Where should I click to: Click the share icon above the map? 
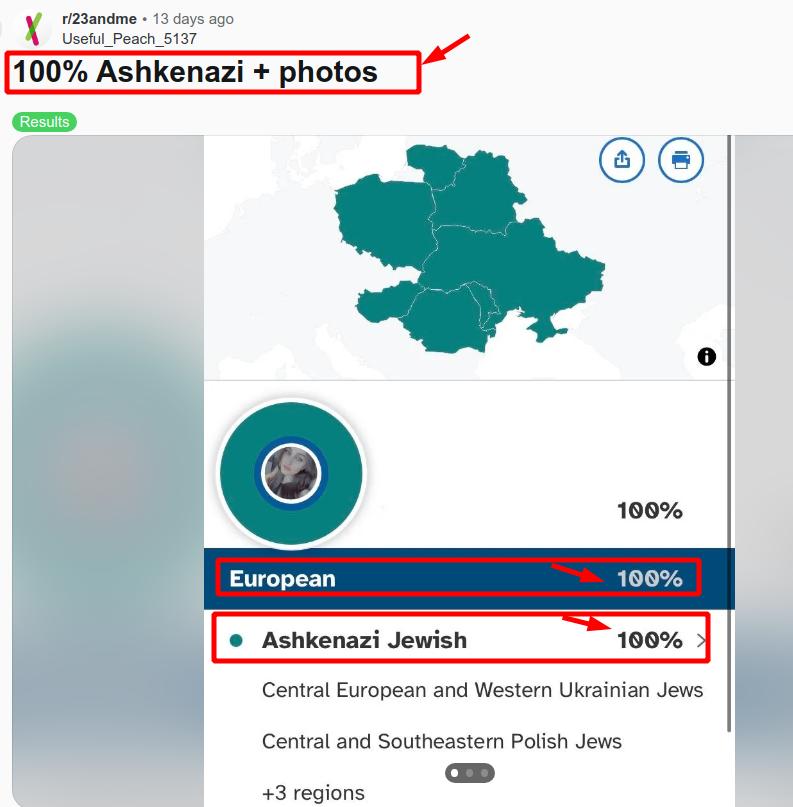[622, 160]
